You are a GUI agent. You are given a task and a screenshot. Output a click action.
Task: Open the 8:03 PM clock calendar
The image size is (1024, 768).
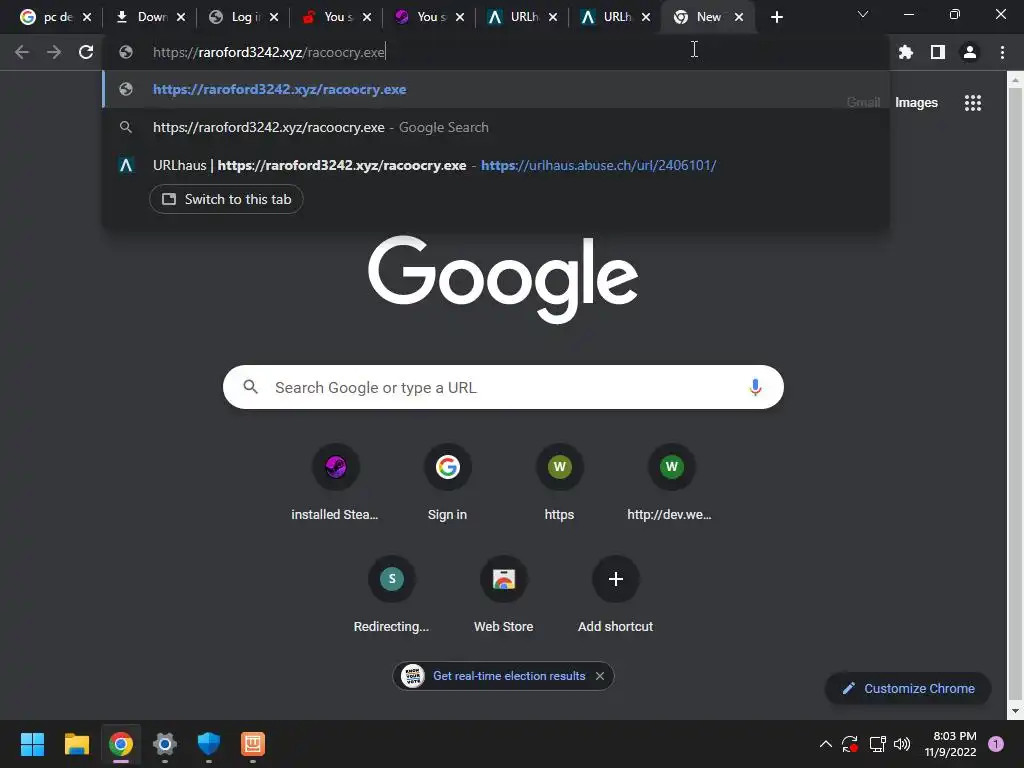tap(951, 744)
